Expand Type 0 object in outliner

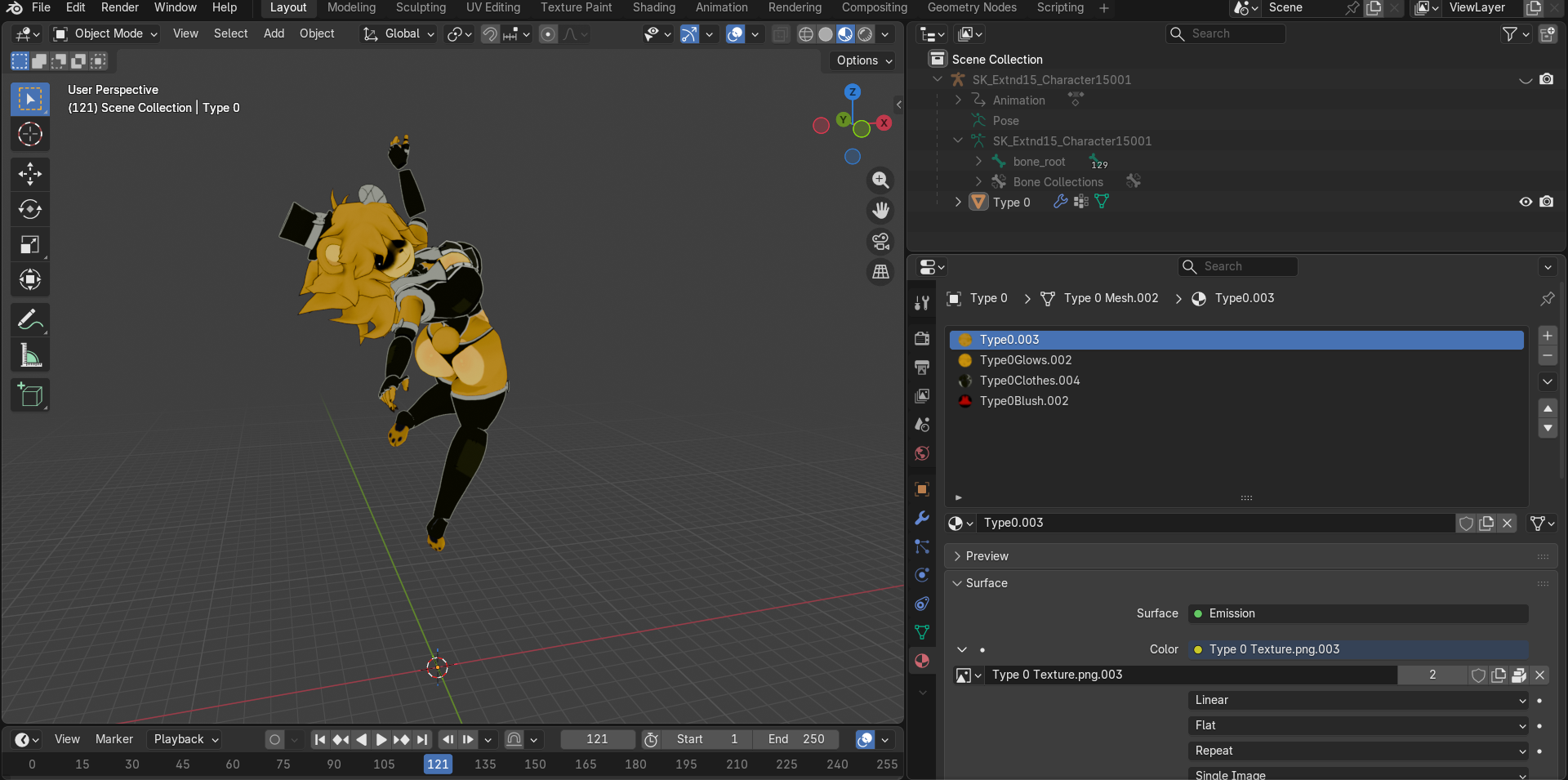pos(958,202)
